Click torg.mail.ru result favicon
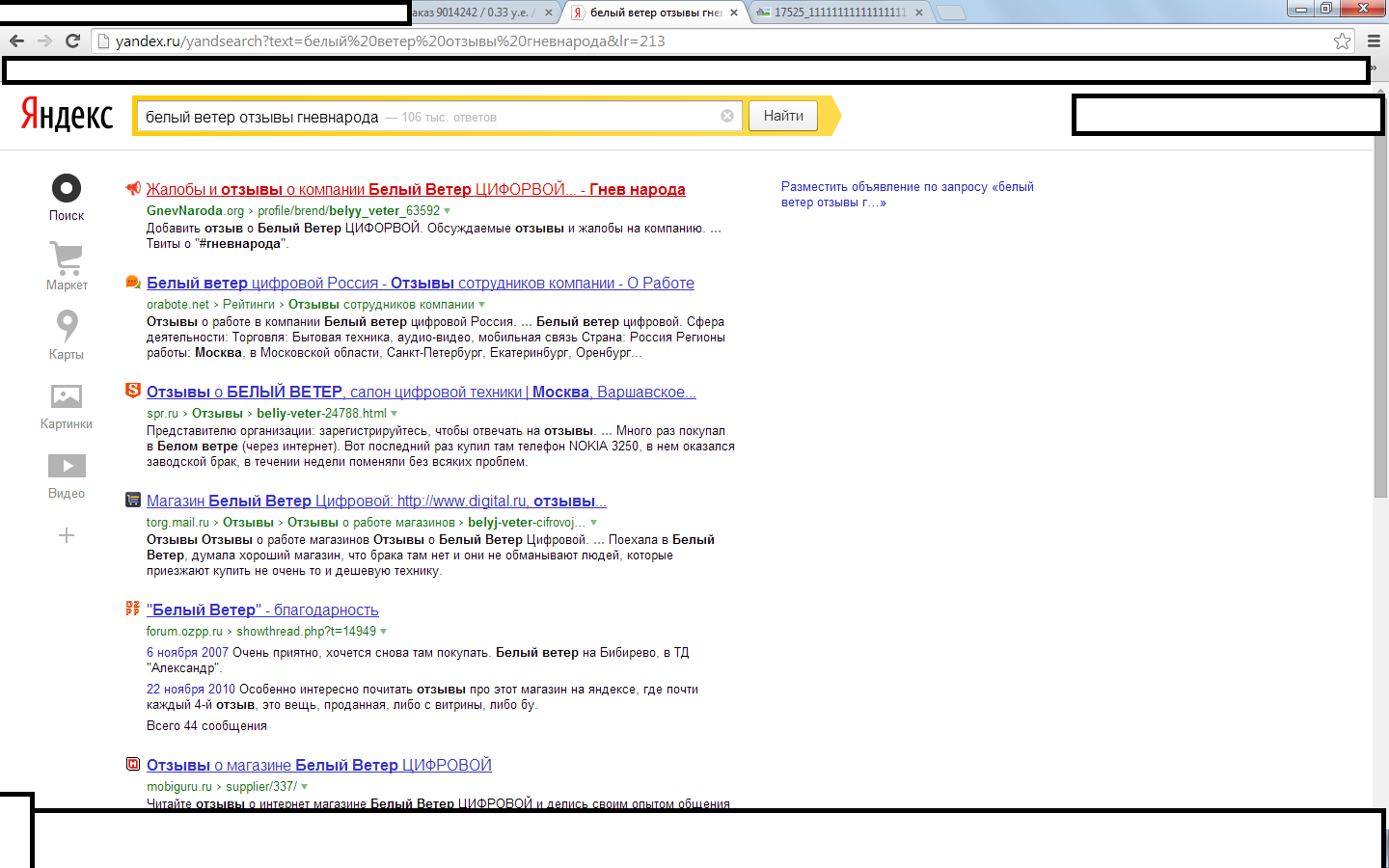The height and width of the screenshot is (868, 1389). pyautogui.click(x=133, y=500)
